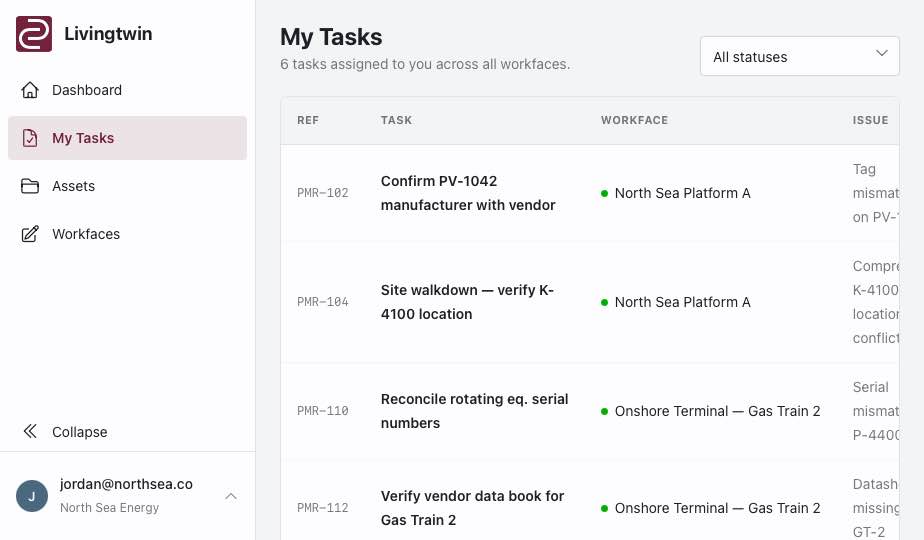Open Reconcile rotating eq. serial numbers task
The height and width of the screenshot is (540, 924).
point(474,411)
